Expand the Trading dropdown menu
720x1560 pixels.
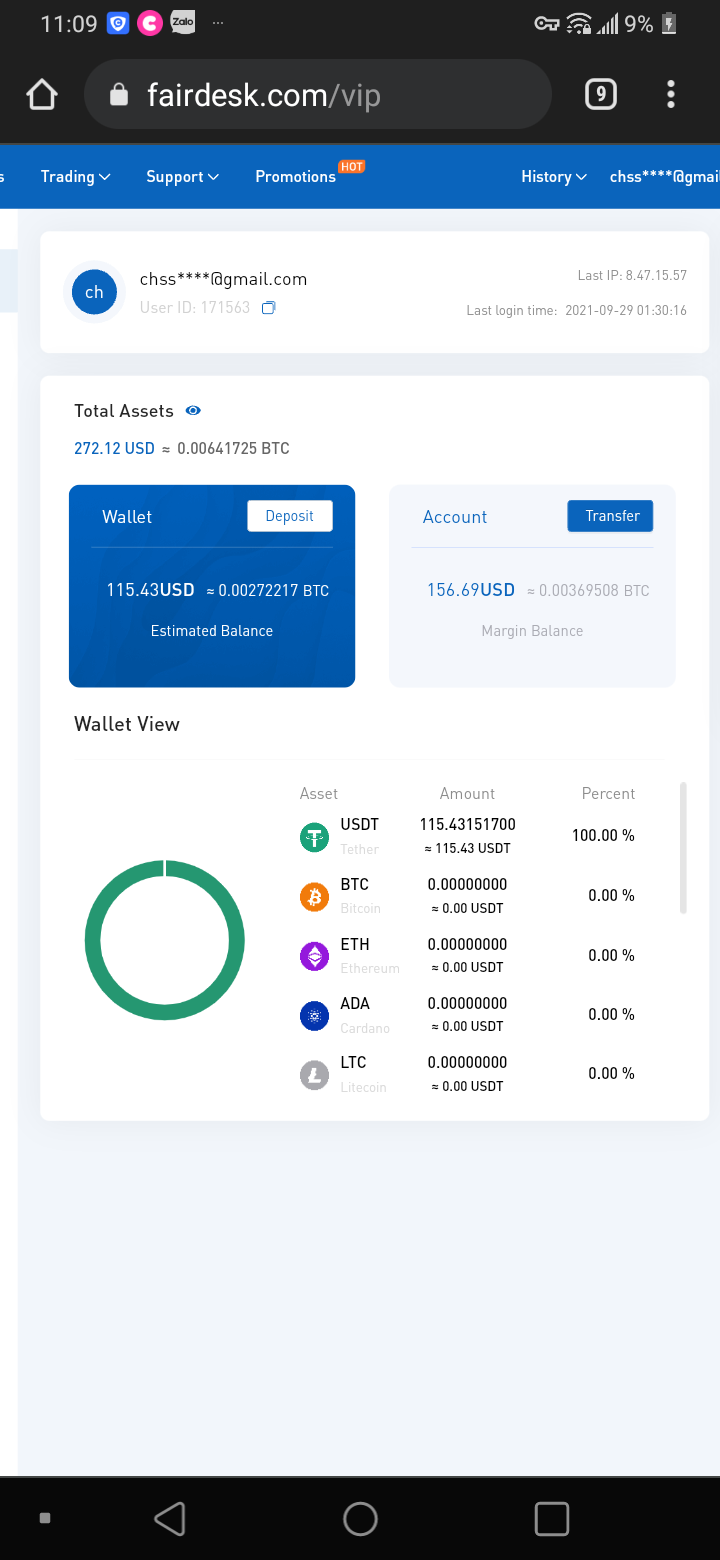tap(75, 177)
